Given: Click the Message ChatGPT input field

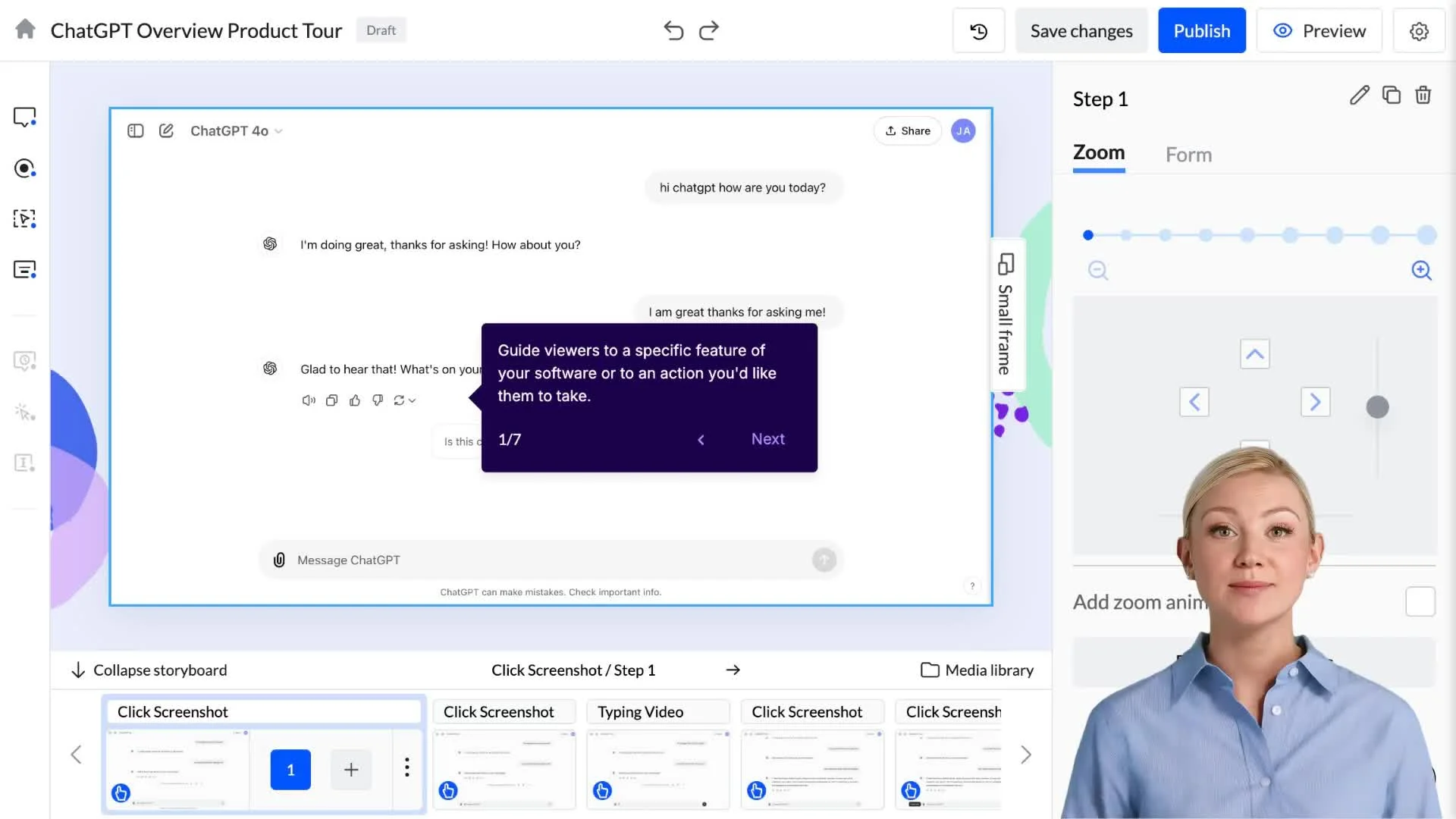Looking at the screenshot, I should [551, 560].
